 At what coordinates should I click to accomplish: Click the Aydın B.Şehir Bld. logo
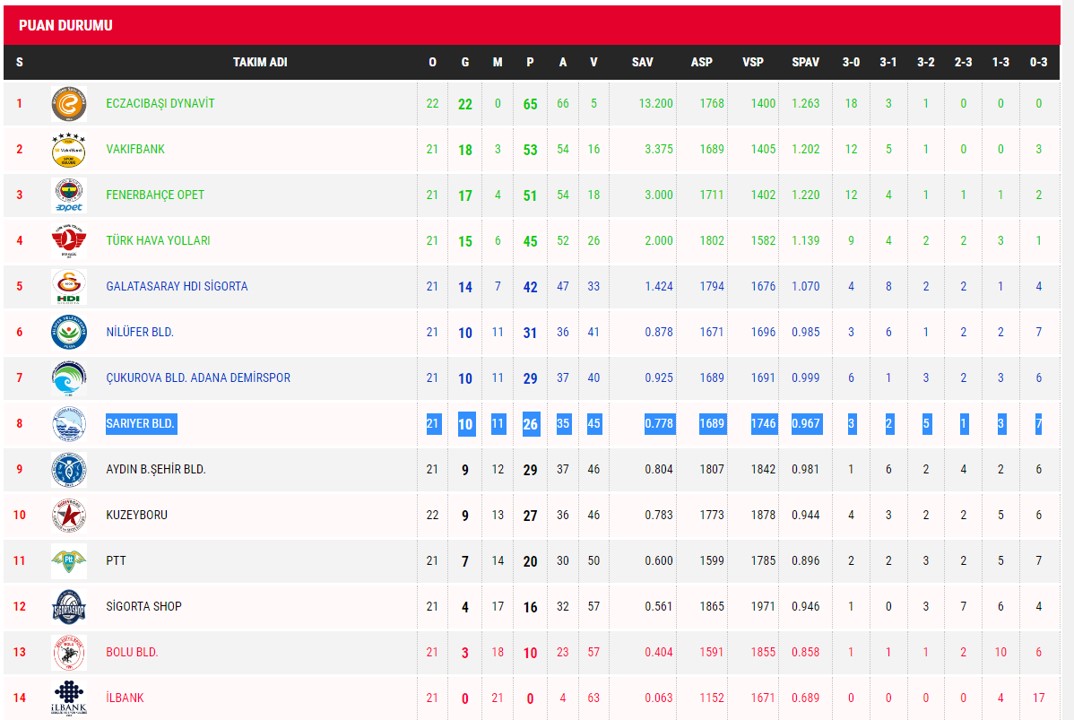(x=68, y=470)
